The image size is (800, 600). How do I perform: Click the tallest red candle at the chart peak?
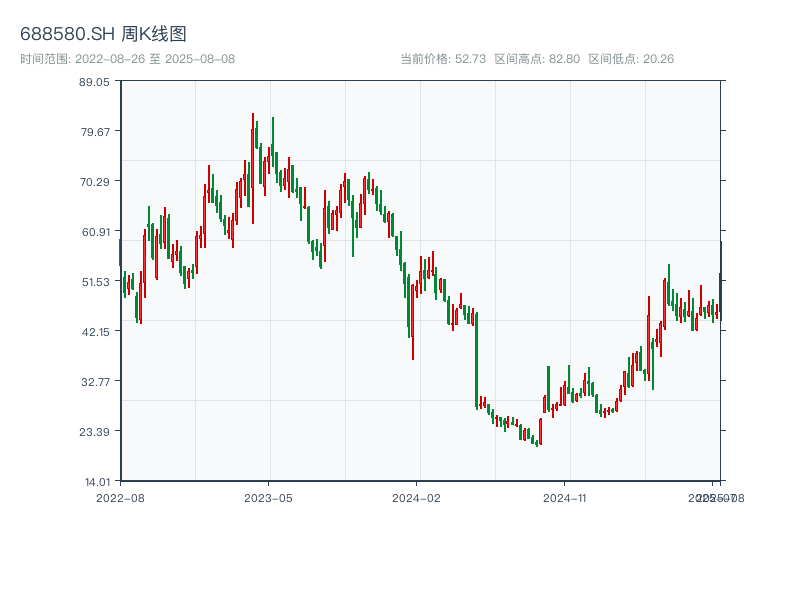[253, 168]
